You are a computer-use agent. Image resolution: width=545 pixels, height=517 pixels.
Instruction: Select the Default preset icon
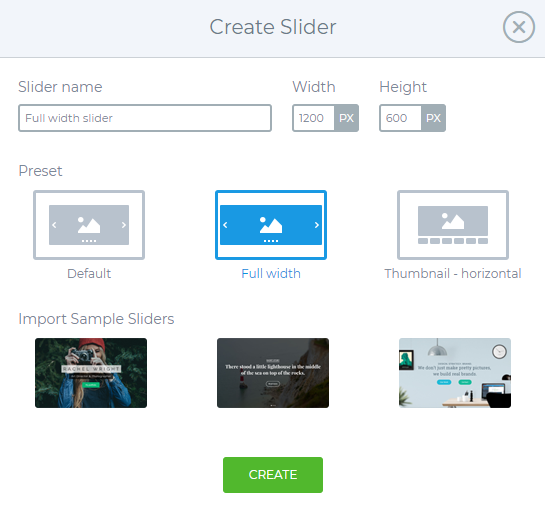(x=89, y=225)
